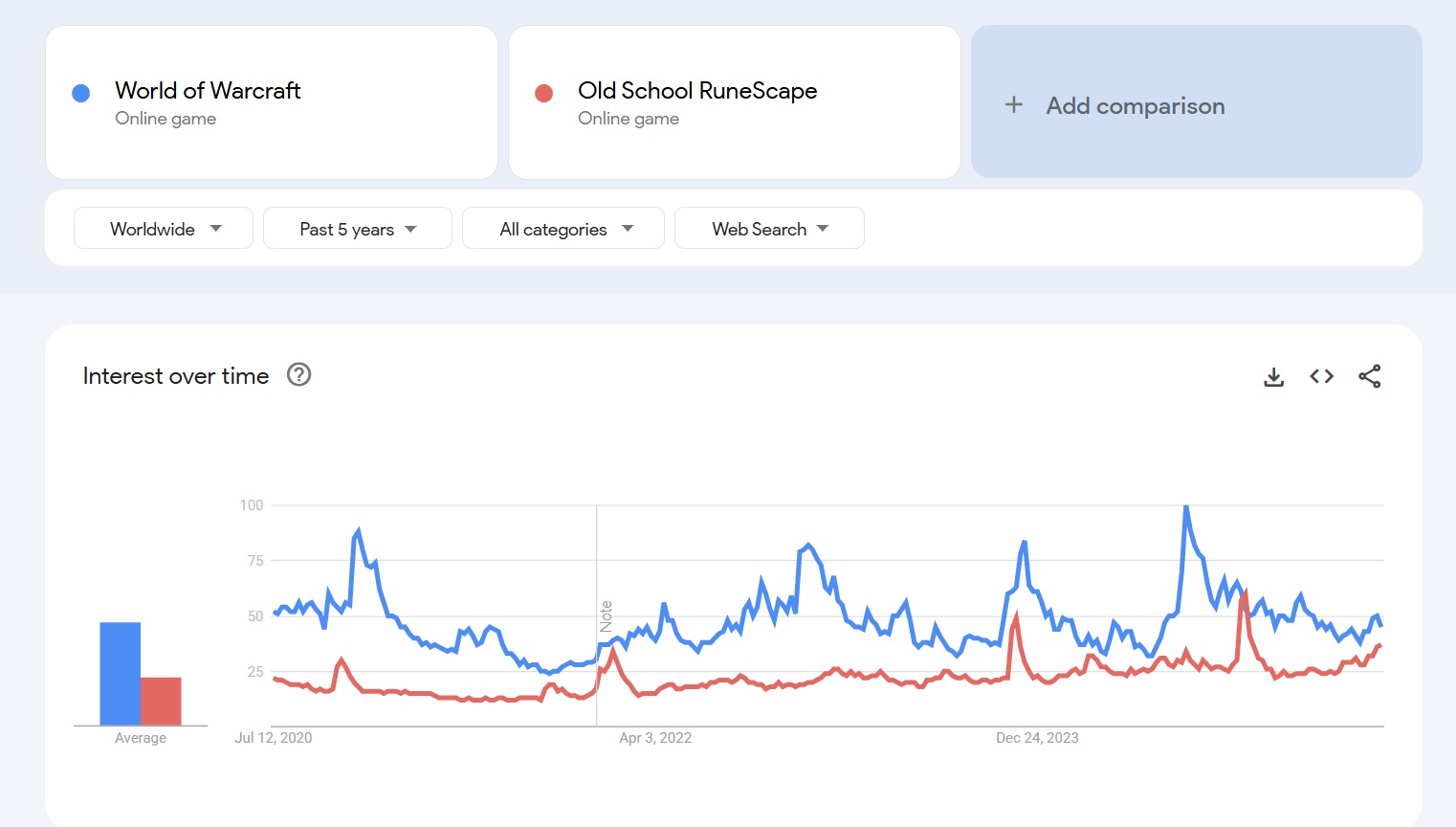
Task: Click "Online game" under World of Warcraft
Action: [x=165, y=119]
